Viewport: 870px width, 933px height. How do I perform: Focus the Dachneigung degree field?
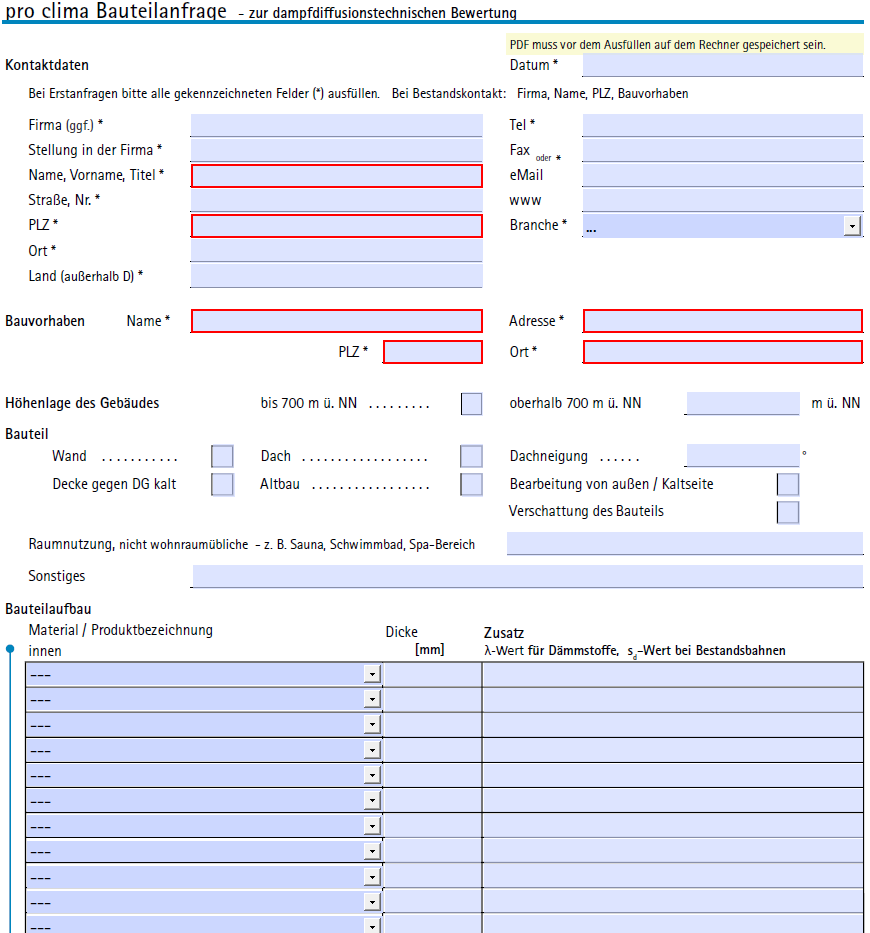(742, 456)
